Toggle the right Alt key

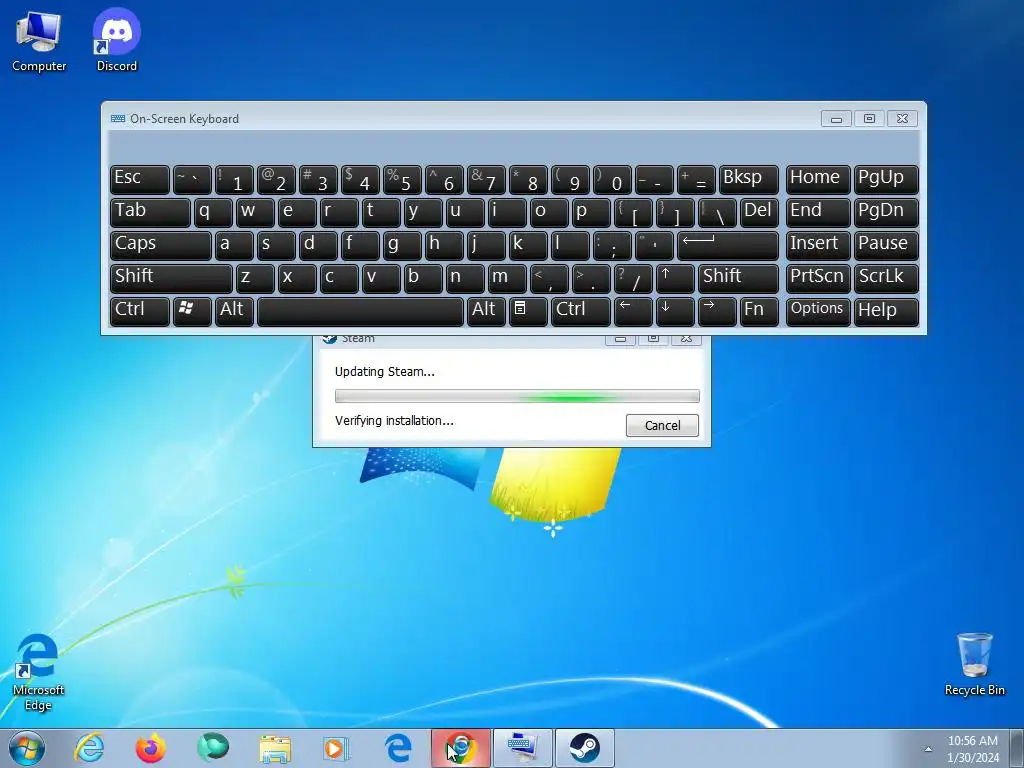pos(486,311)
